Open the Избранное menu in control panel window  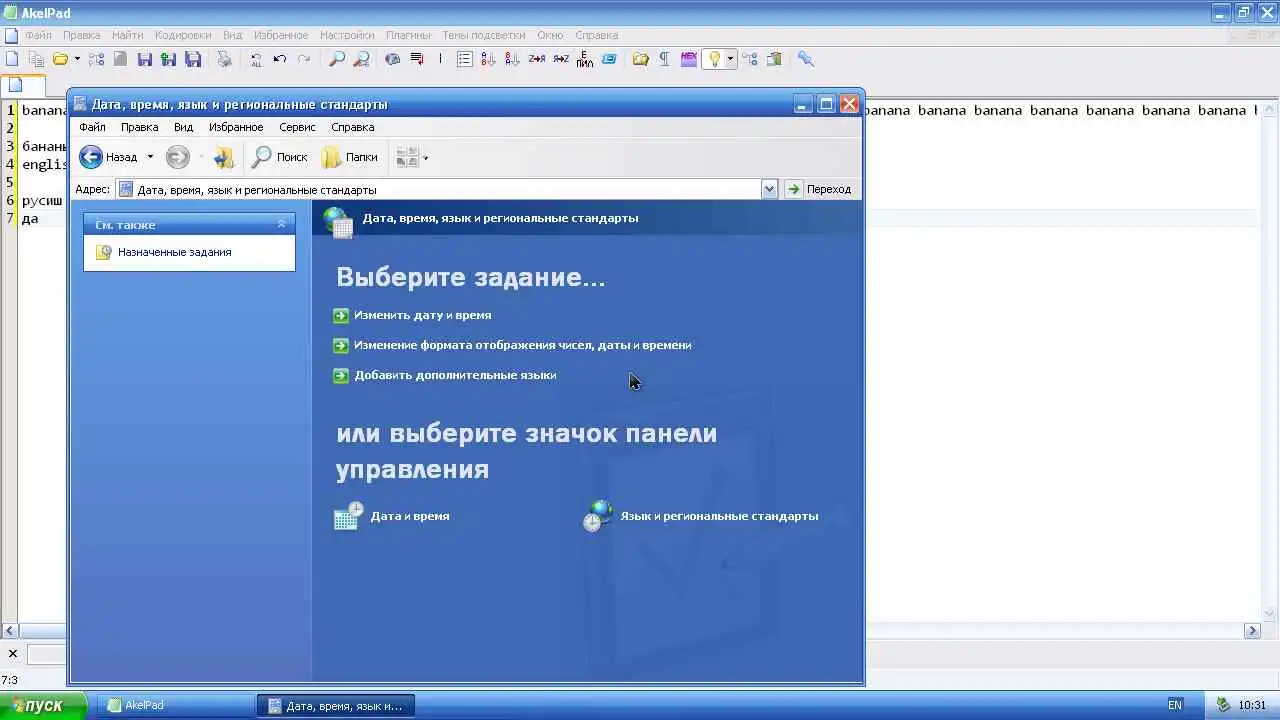236,127
